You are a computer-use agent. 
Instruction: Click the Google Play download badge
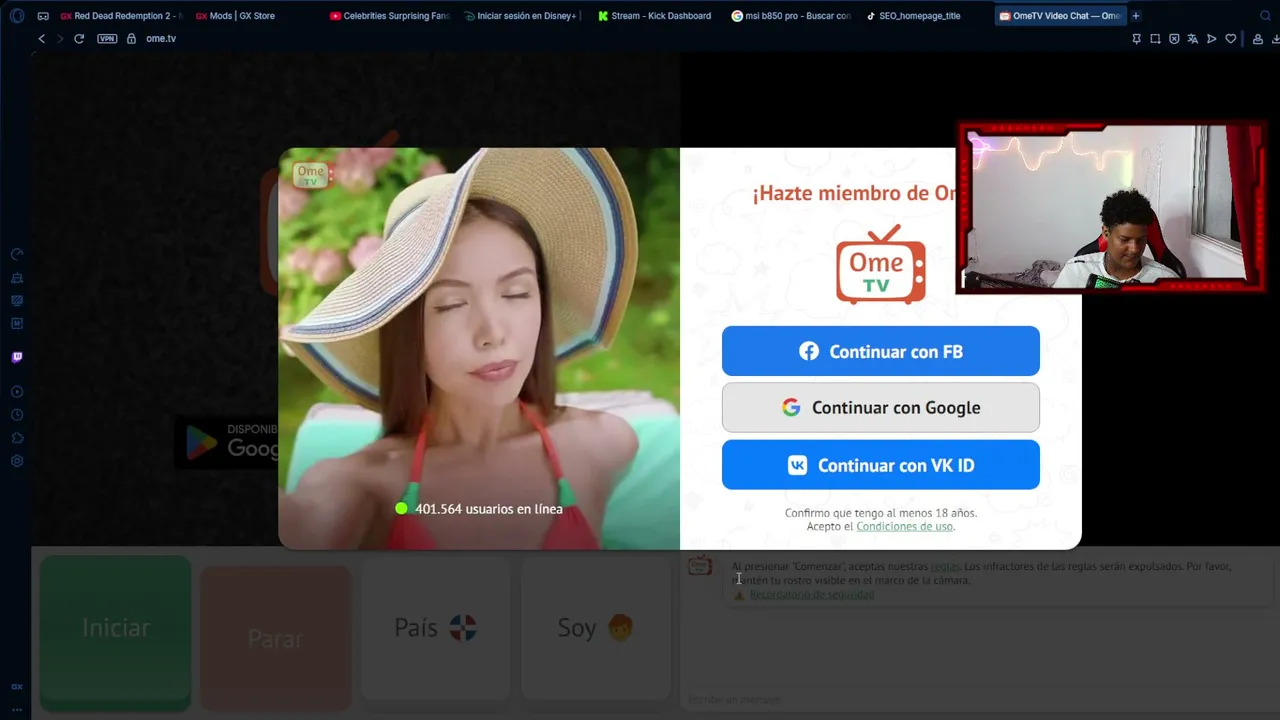(228, 442)
